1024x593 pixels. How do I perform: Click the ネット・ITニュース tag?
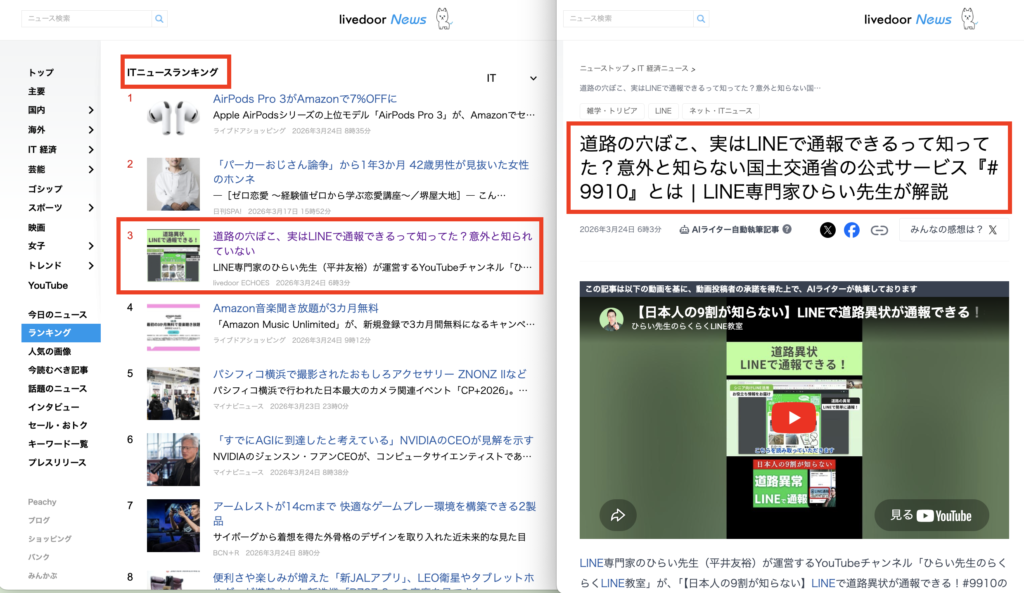[721, 111]
